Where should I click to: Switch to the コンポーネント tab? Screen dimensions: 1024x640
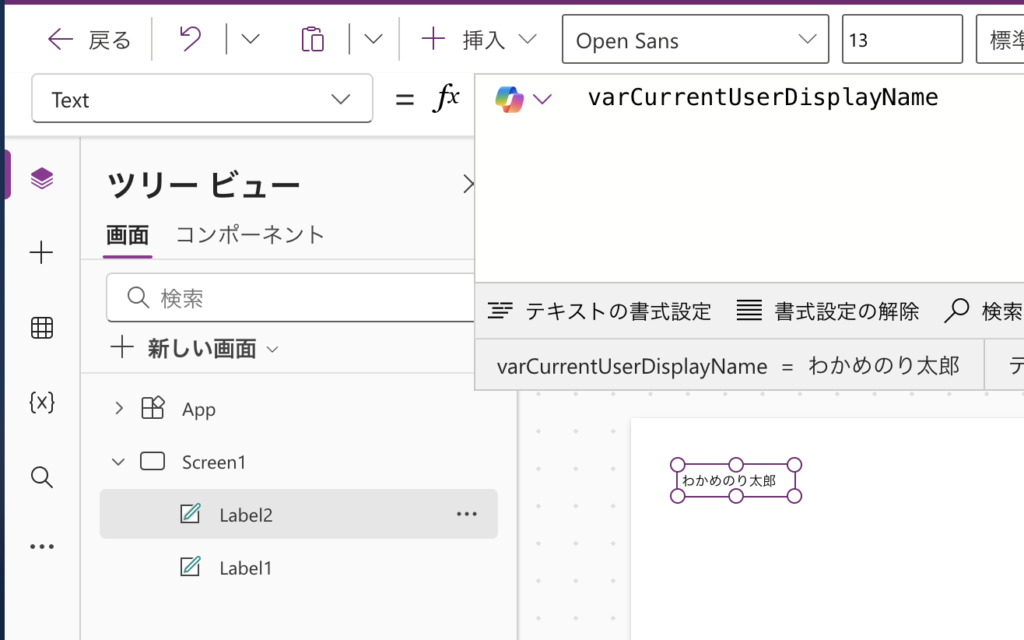coord(250,235)
